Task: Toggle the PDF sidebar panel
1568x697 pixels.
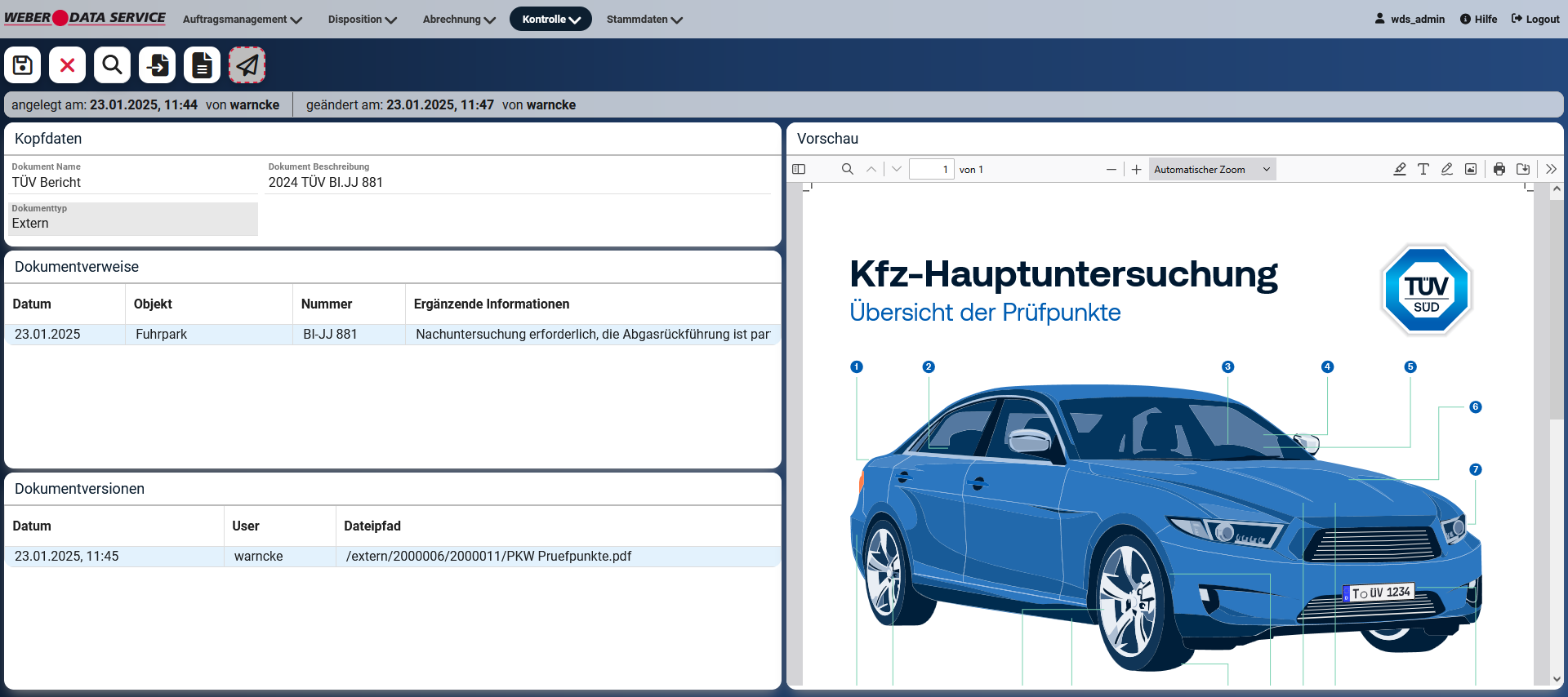Action: (799, 169)
